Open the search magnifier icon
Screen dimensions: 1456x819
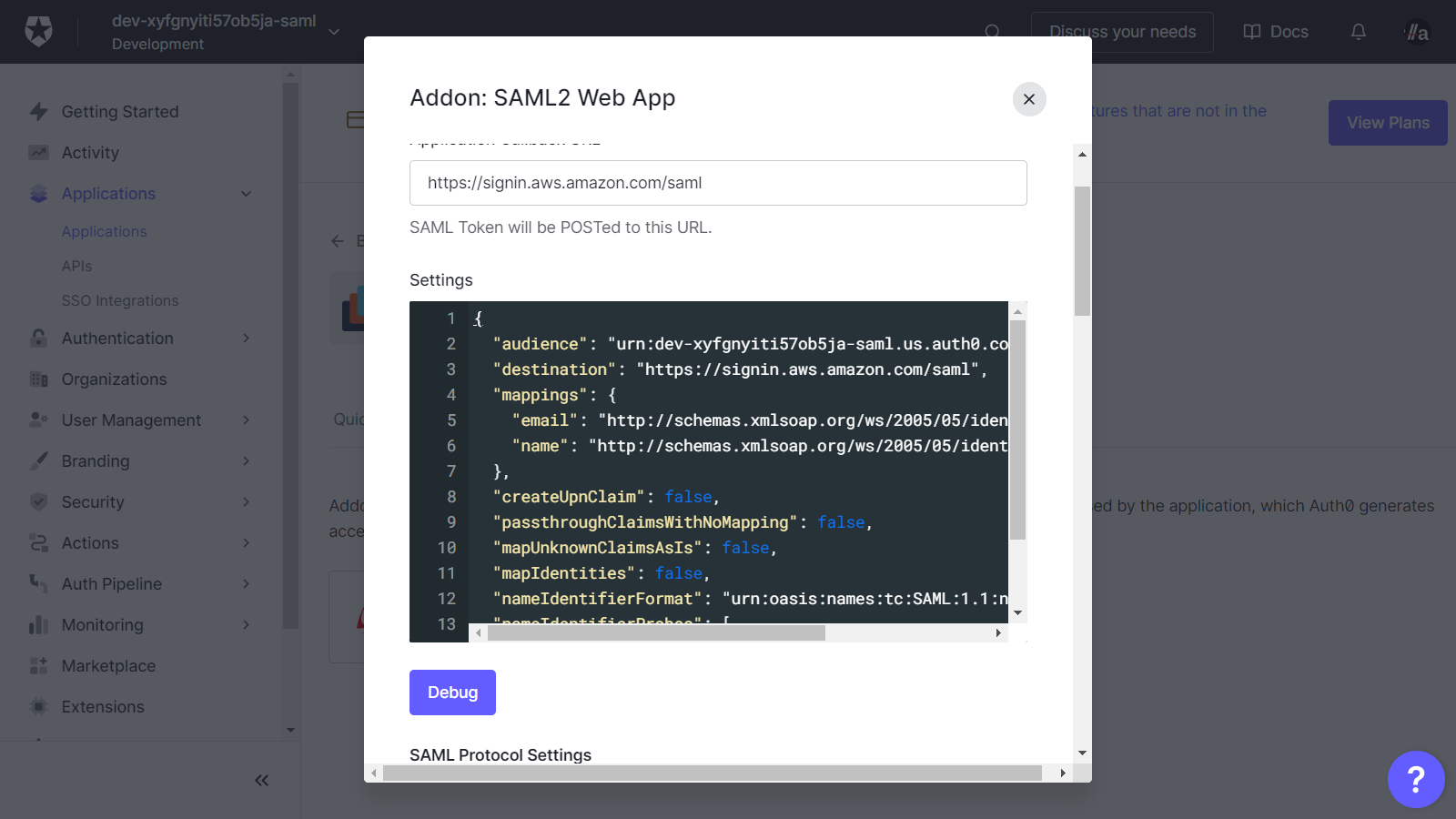click(x=992, y=32)
